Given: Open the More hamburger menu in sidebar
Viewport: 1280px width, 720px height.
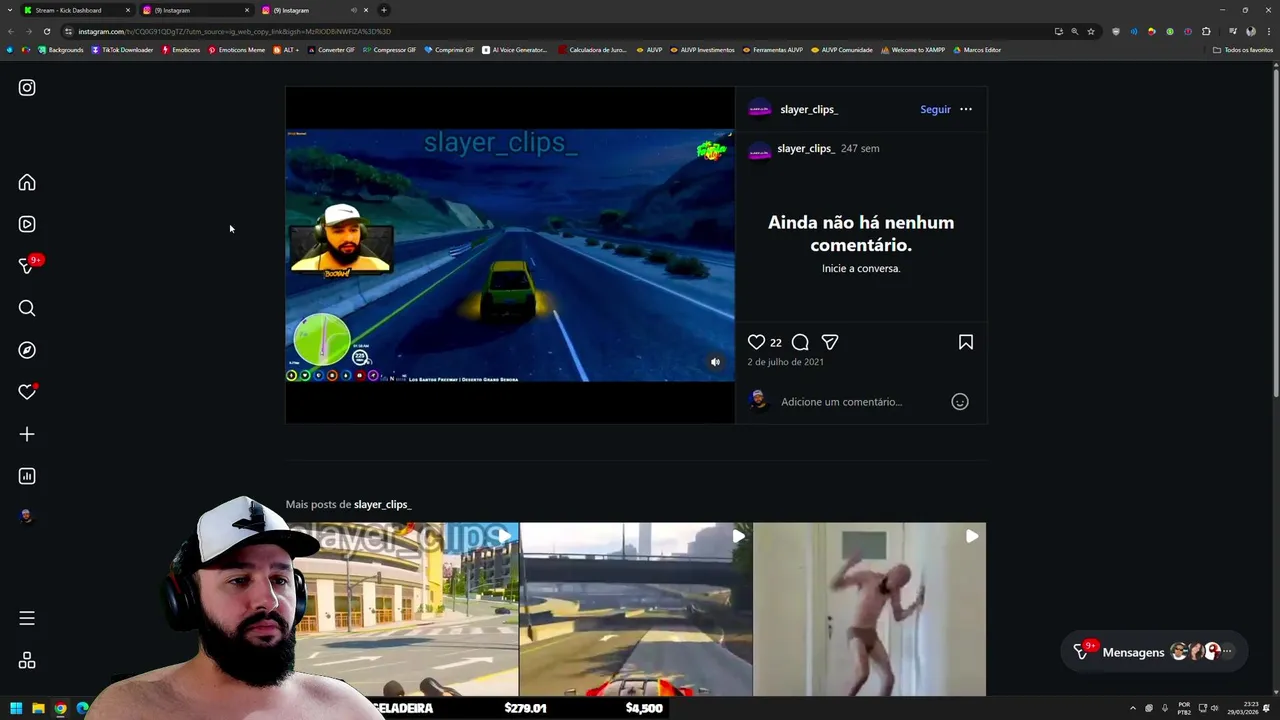Looking at the screenshot, I should coord(27,618).
